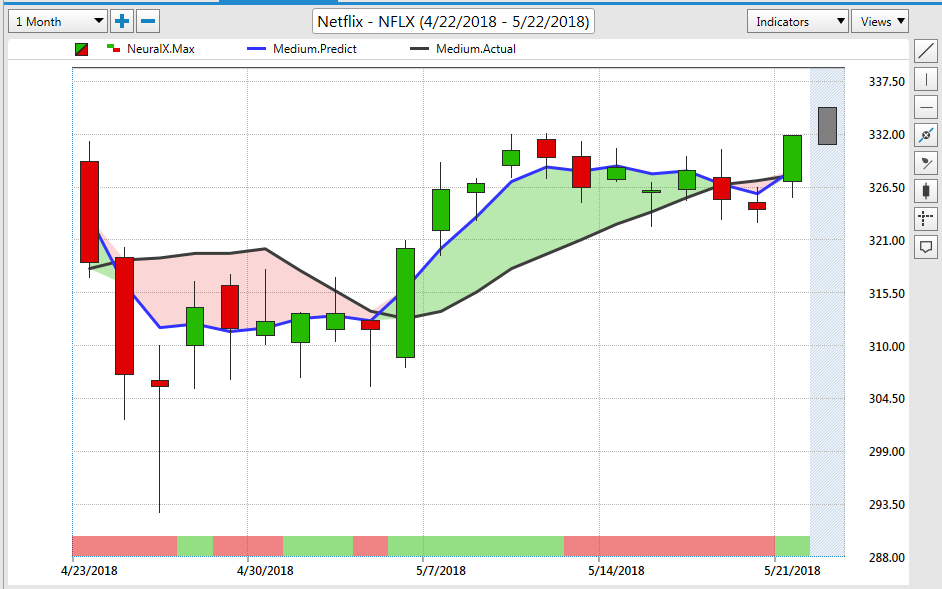This screenshot has height=589, width=942.
Task: Click the blue line eraser tool
Action: click(x=926, y=134)
